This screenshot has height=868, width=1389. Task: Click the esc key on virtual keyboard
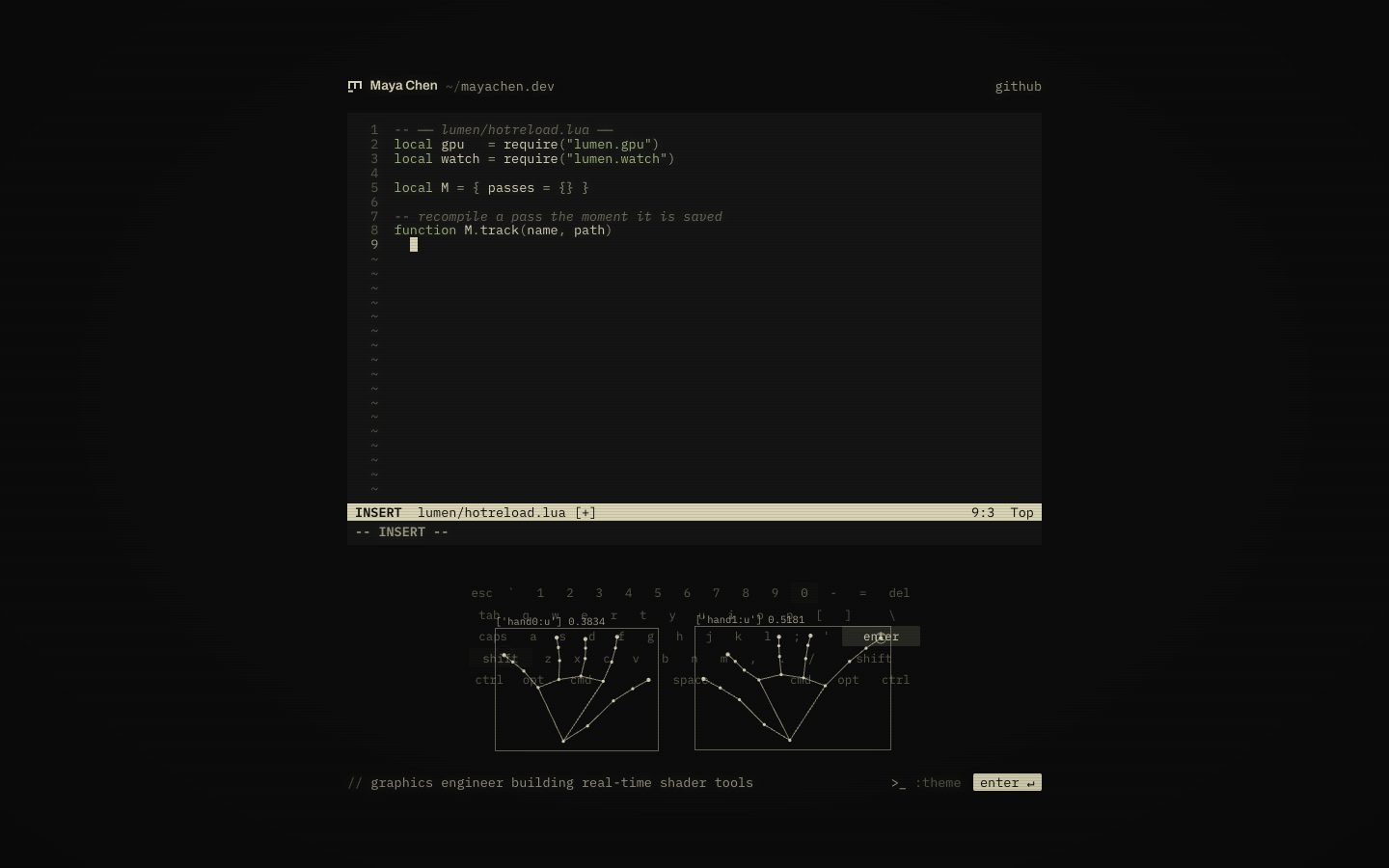click(481, 593)
